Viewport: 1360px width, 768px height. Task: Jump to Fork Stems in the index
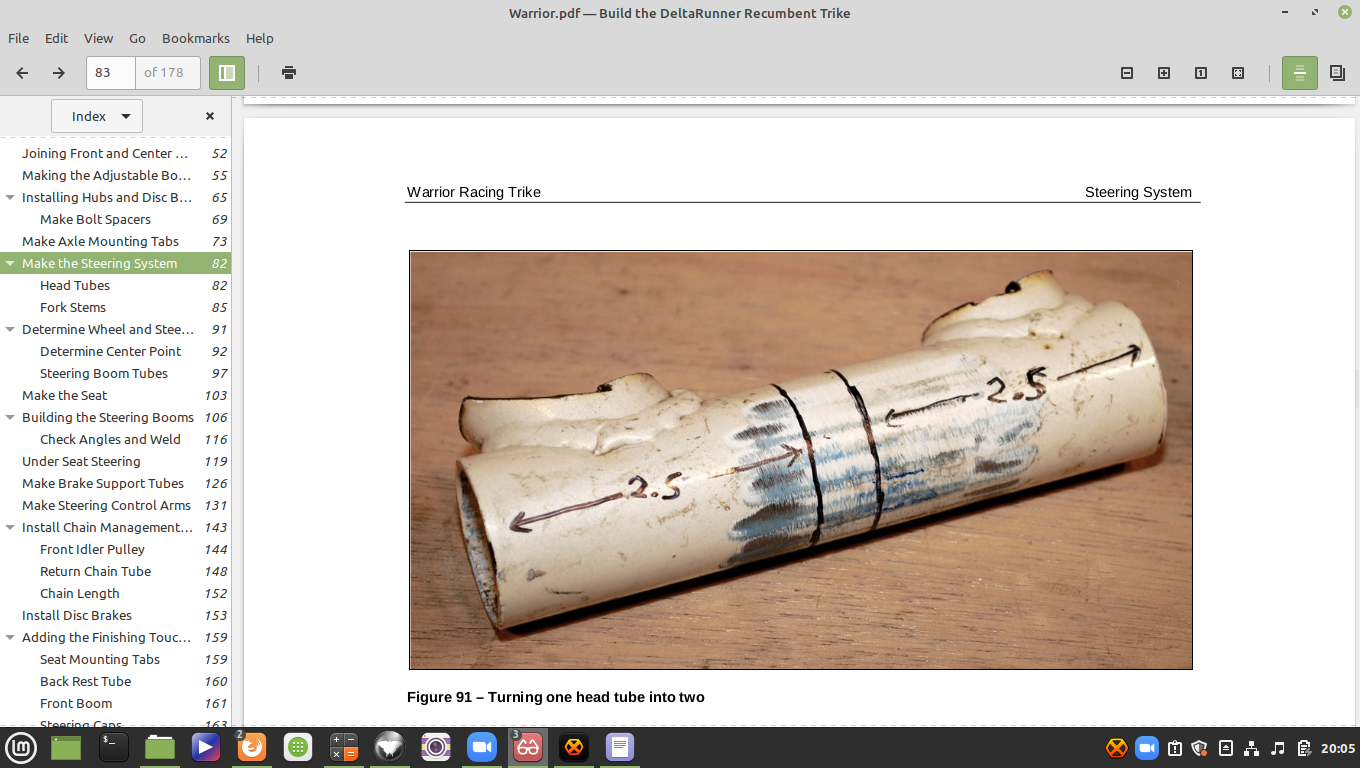[x=73, y=308]
